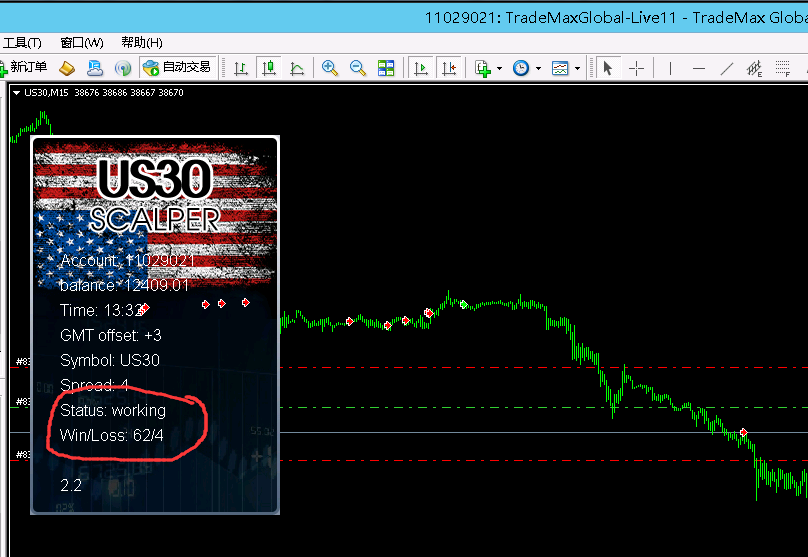The width and height of the screenshot is (808, 557).
Task: Tile chart windows with the grid icon
Action: [385, 68]
